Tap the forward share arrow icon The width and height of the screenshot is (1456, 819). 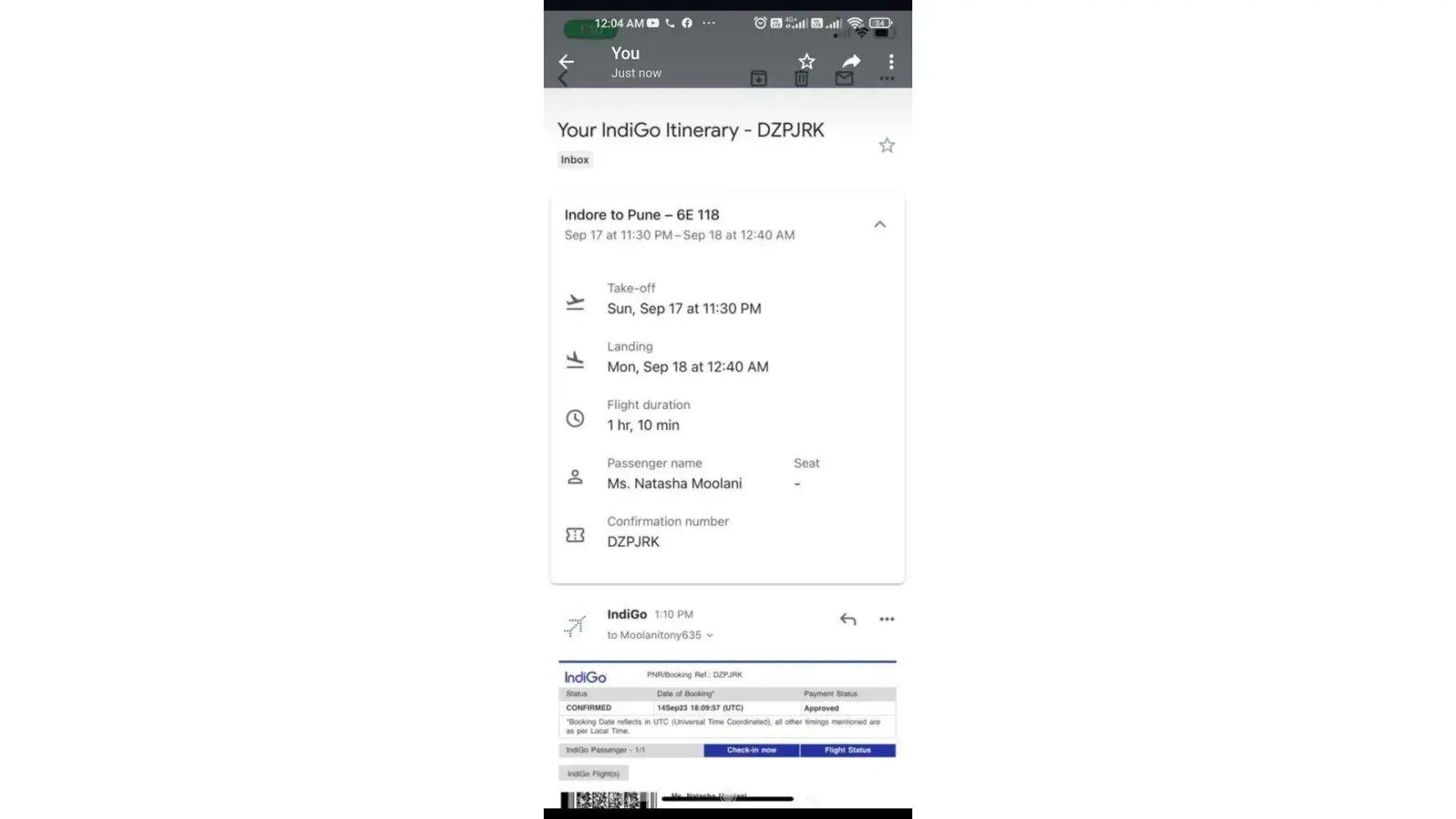click(x=852, y=61)
